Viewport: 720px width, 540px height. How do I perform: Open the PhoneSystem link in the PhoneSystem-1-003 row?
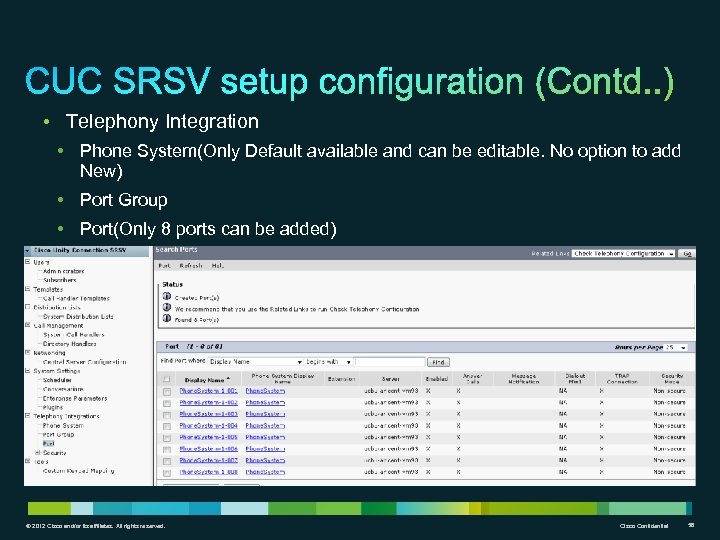tap(265, 414)
